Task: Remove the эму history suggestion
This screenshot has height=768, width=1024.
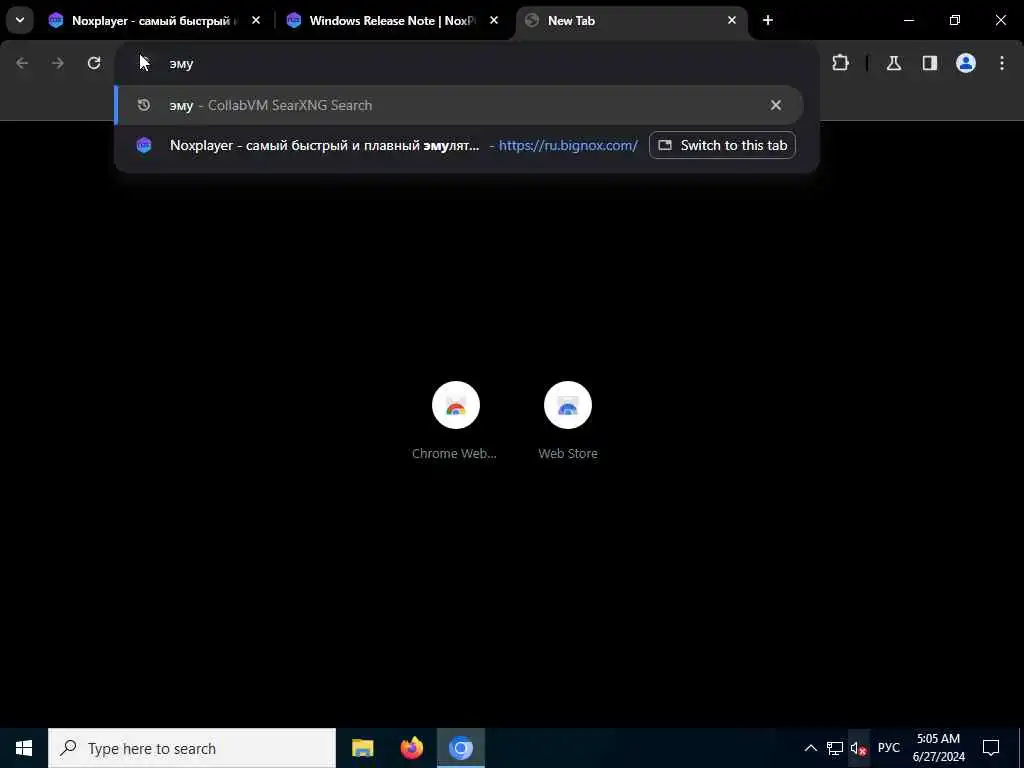Action: coord(776,105)
